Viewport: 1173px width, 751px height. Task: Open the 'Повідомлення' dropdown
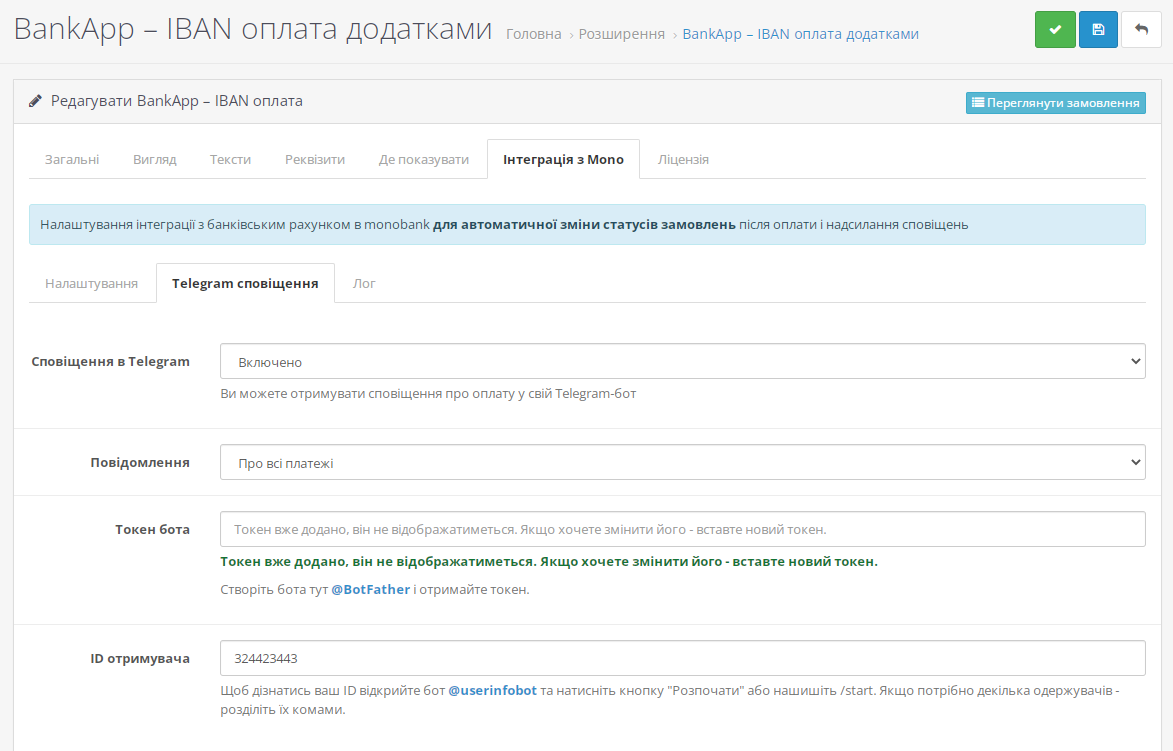pyautogui.click(x=682, y=462)
